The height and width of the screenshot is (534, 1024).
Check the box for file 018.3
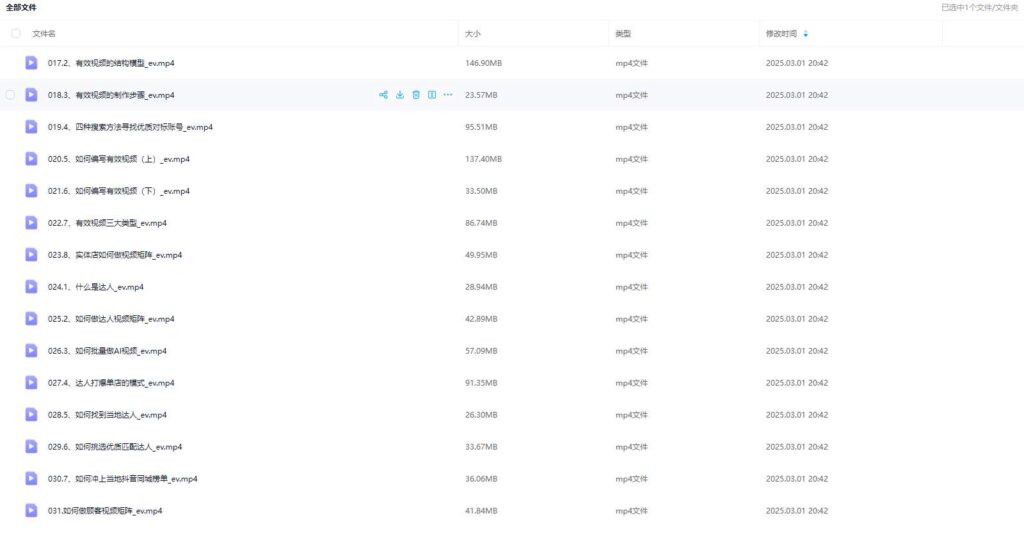[x=11, y=95]
